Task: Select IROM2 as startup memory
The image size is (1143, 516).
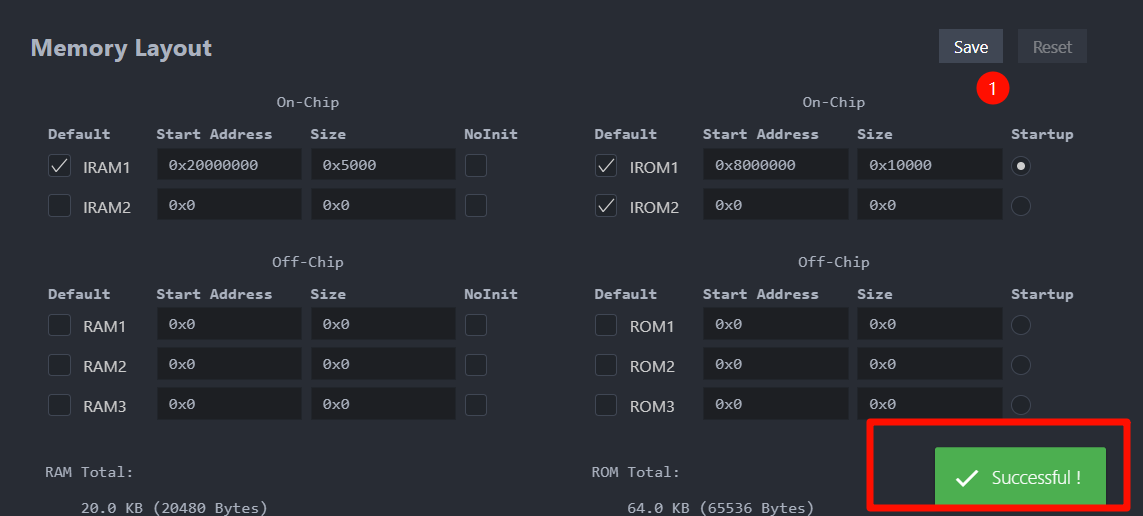Action: pos(1020,206)
